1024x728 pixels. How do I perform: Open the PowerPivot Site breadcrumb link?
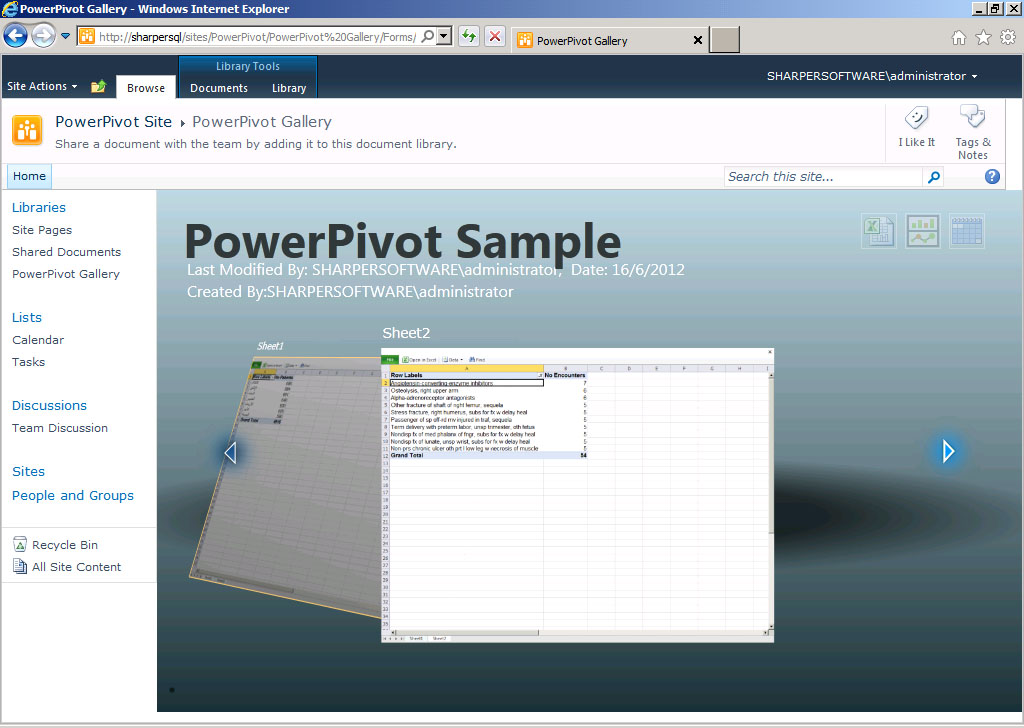coord(114,121)
